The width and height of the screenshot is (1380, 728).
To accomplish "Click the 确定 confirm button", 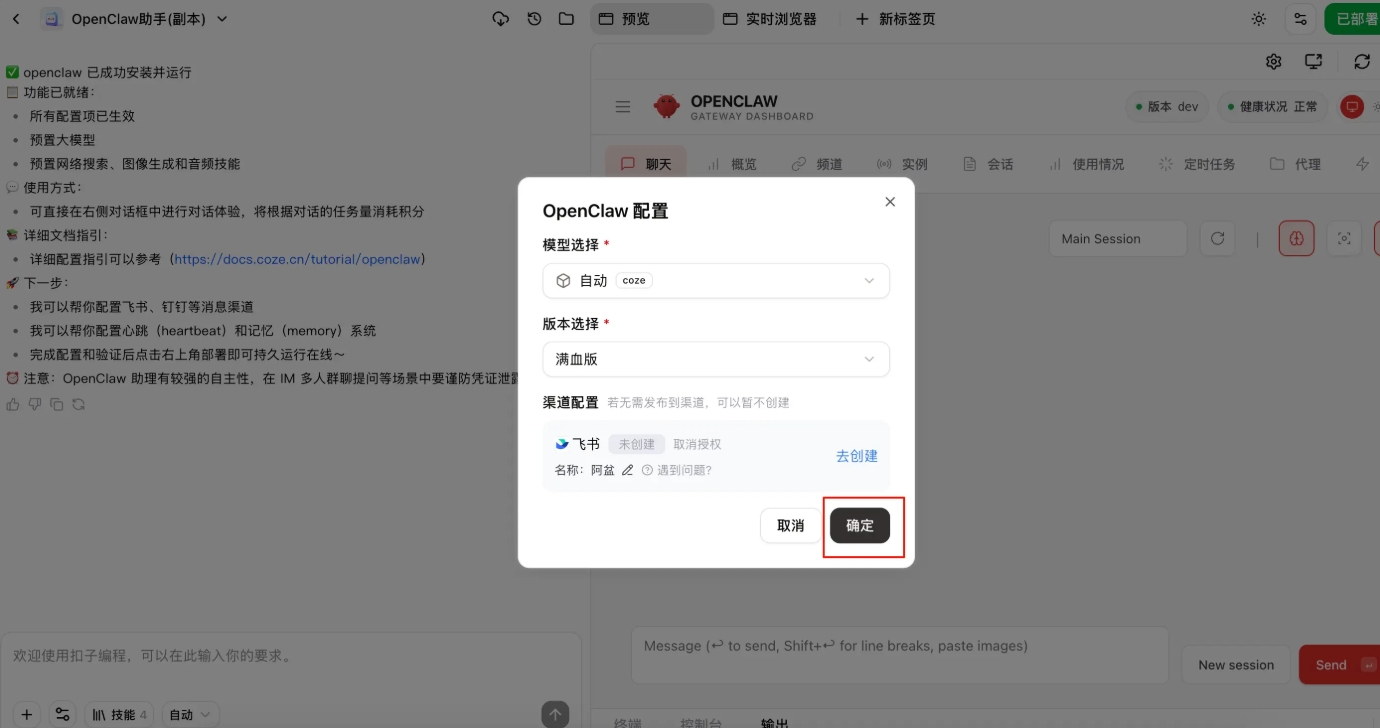I will [860, 525].
